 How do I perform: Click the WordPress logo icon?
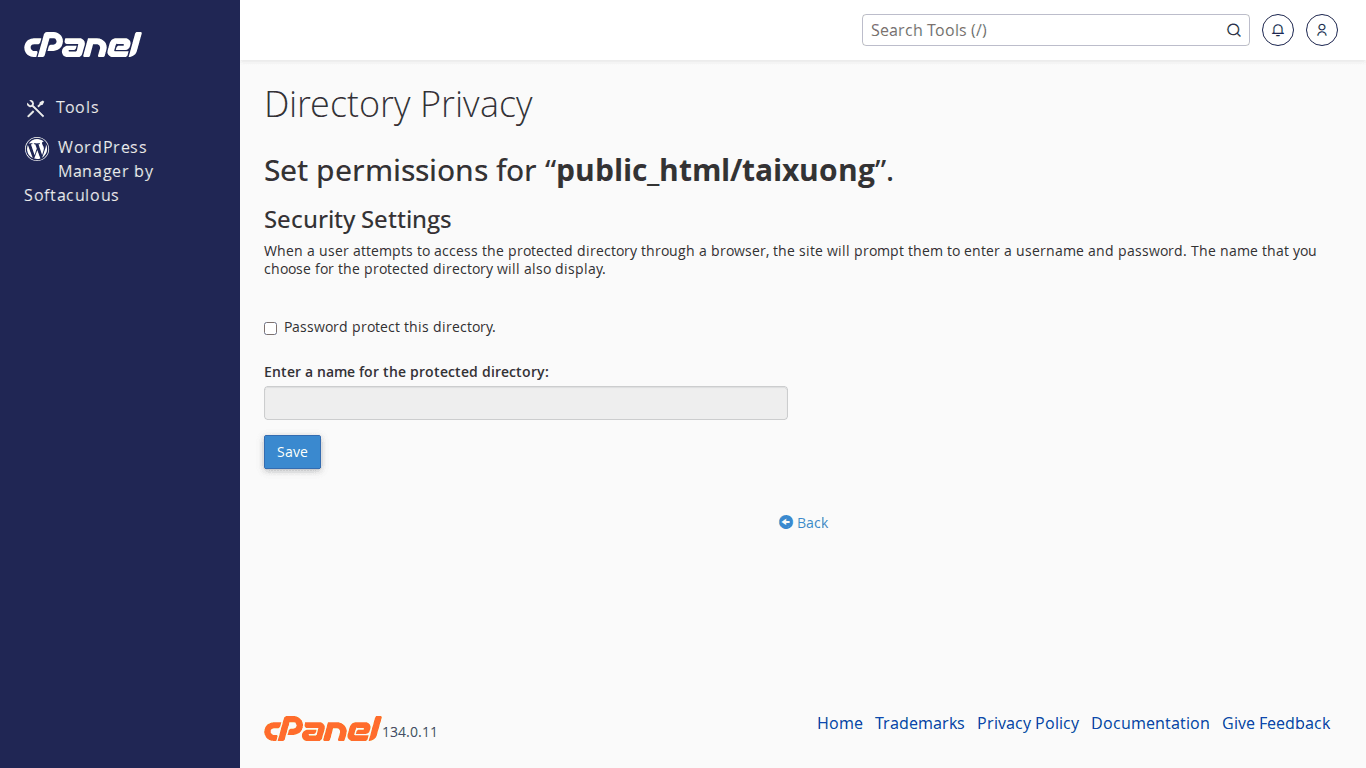point(37,149)
